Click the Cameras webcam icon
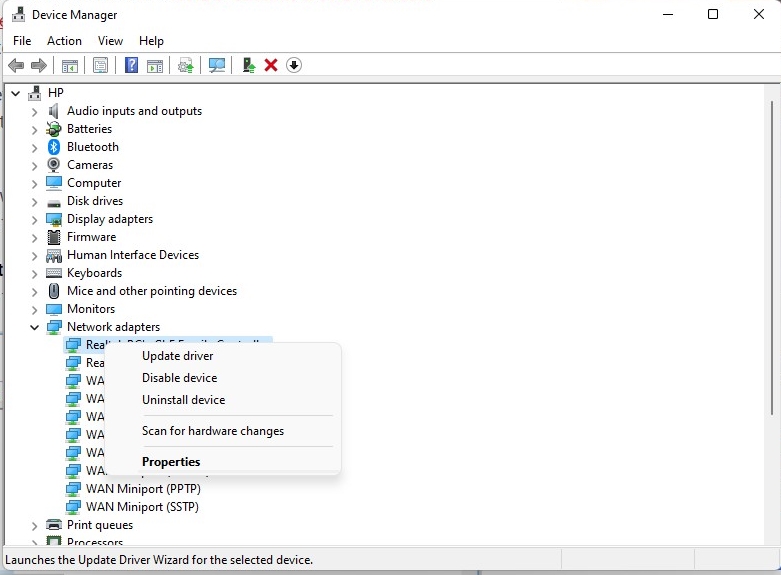781x575 pixels. (x=54, y=165)
